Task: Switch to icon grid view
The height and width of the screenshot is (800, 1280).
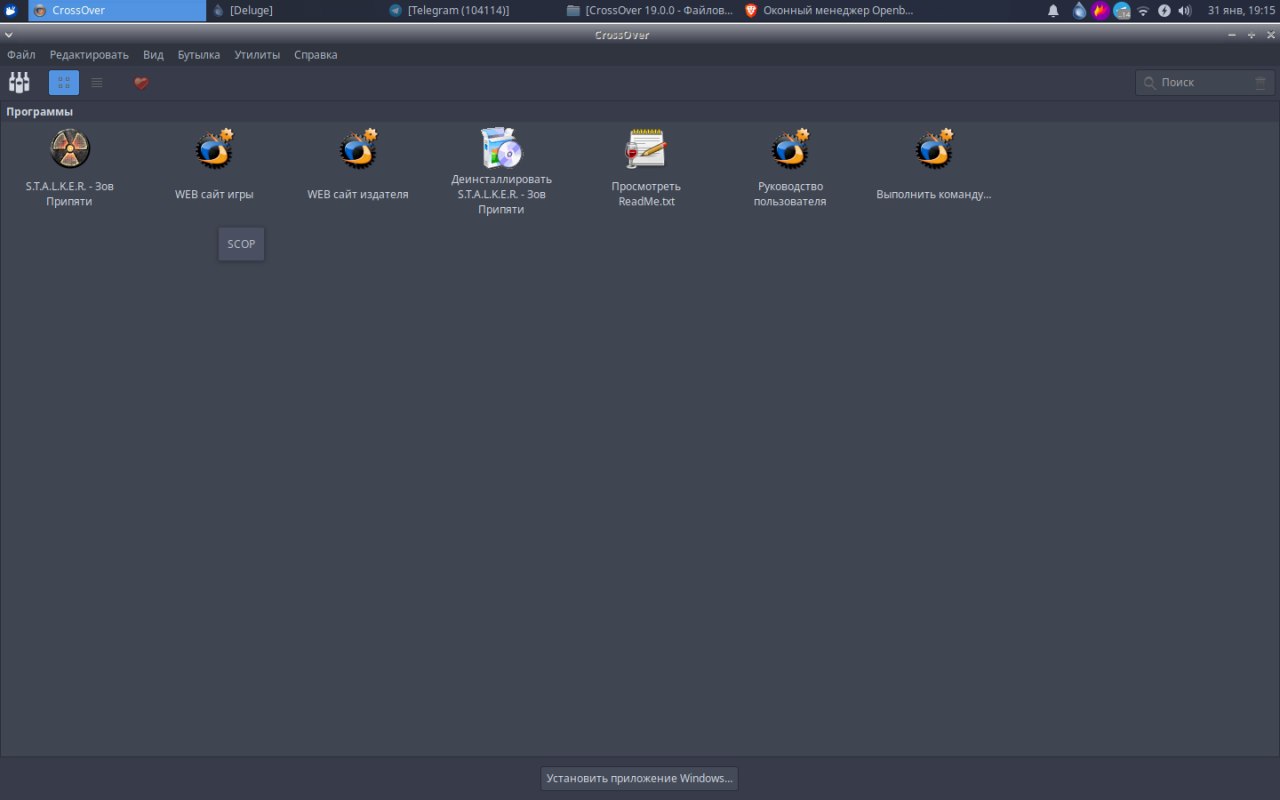Action: 64,83
